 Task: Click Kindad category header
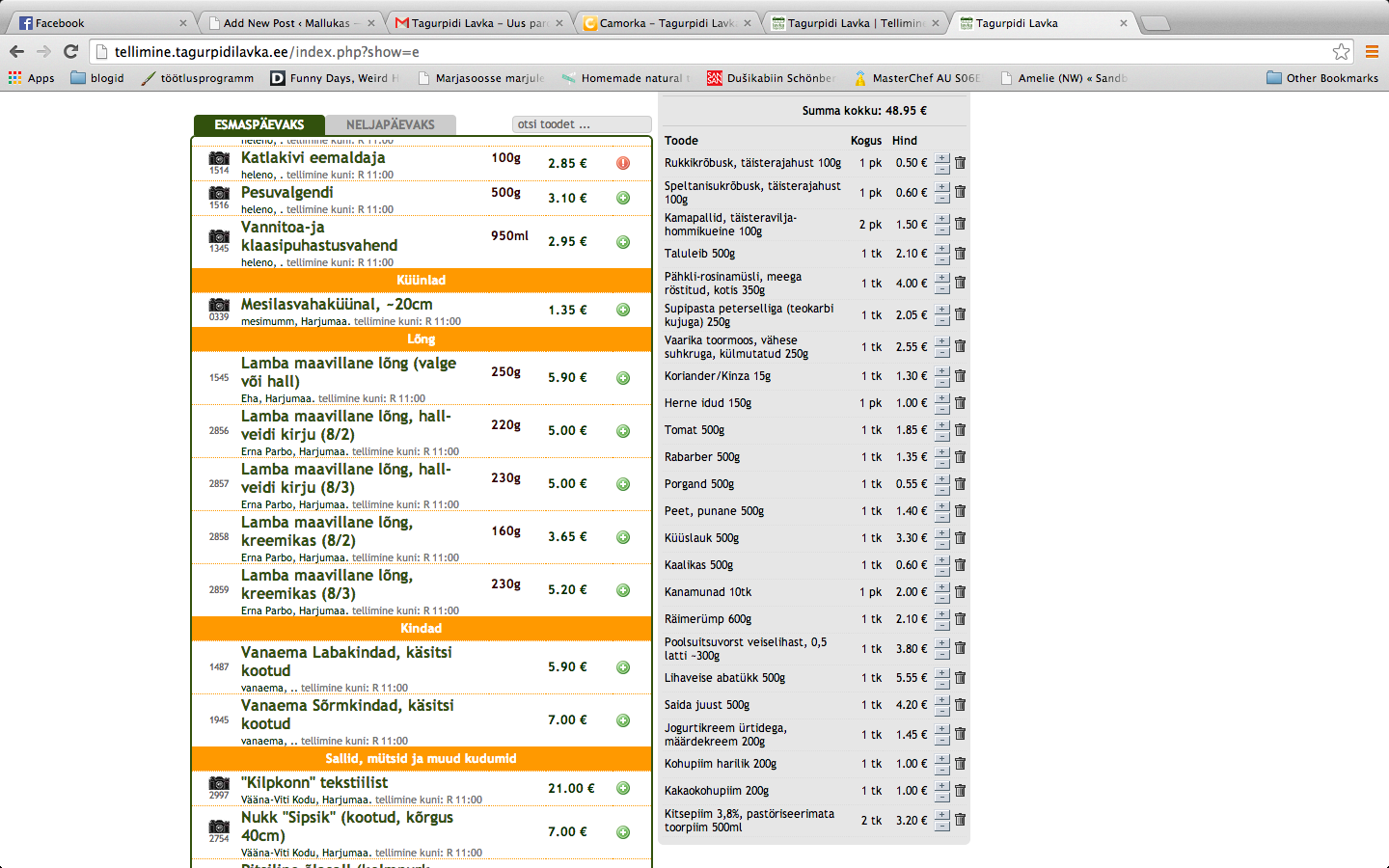[x=422, y=629]
